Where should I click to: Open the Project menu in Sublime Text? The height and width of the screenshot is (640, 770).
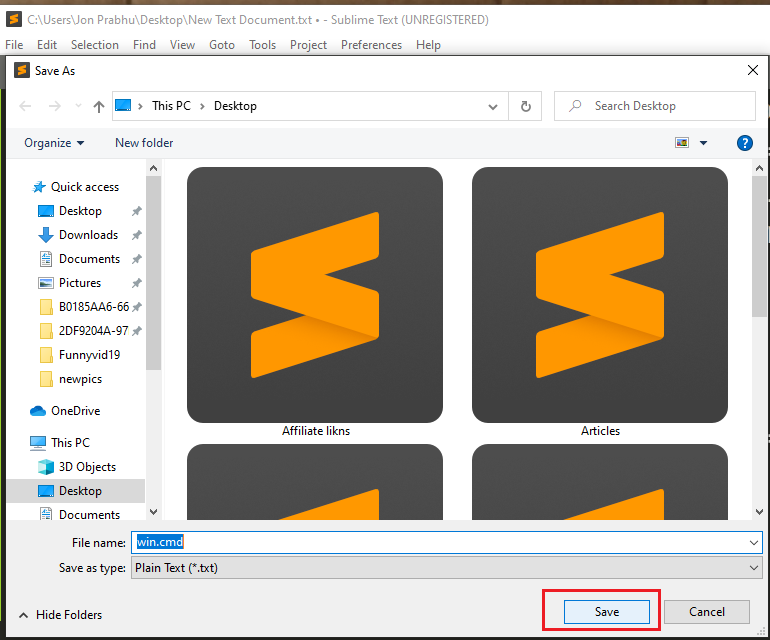(308, 45)
